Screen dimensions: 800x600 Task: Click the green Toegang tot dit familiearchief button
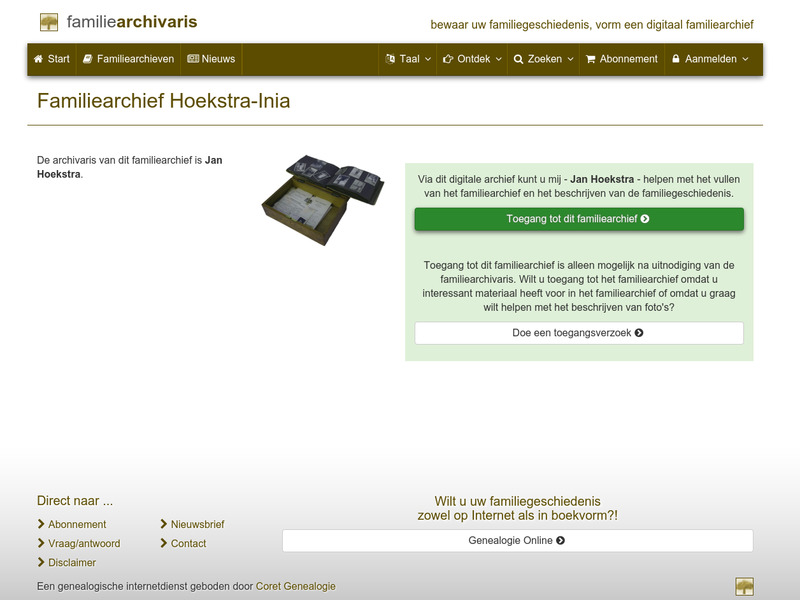coord(579,219)
